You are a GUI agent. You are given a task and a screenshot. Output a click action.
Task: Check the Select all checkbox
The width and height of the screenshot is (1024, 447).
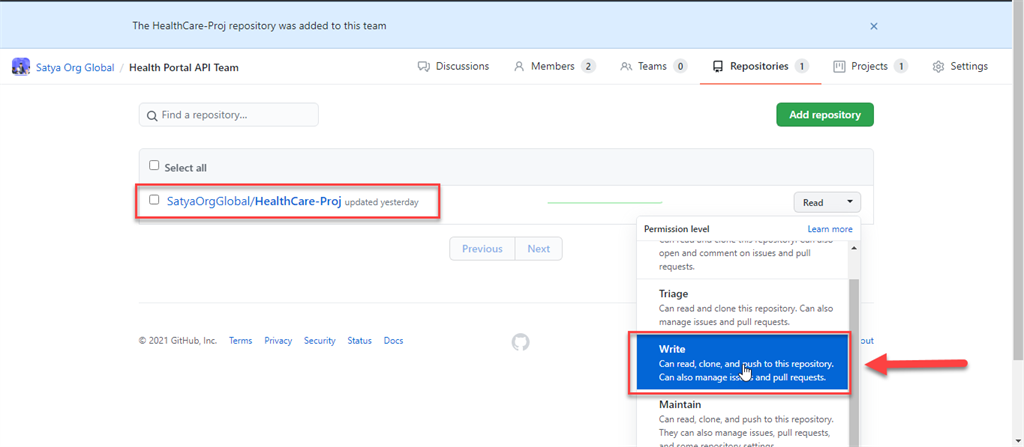[154, 165]
